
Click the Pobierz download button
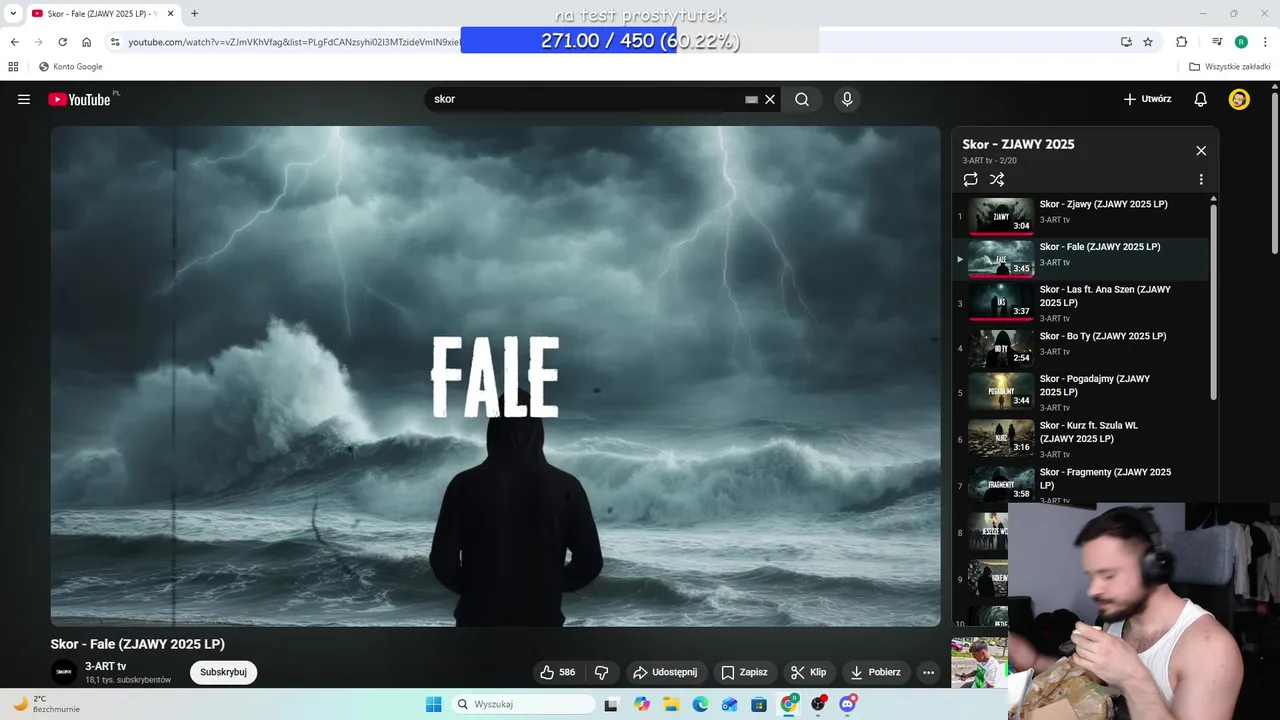coord(876,672)
